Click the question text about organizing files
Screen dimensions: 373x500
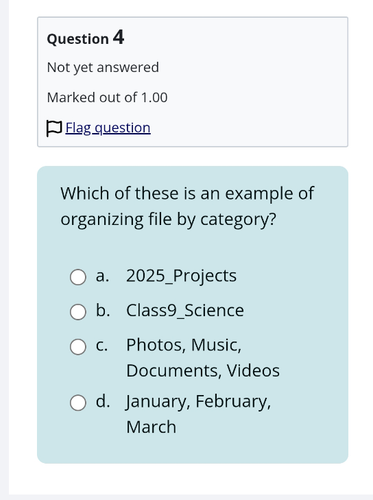(x=187, y=207)
